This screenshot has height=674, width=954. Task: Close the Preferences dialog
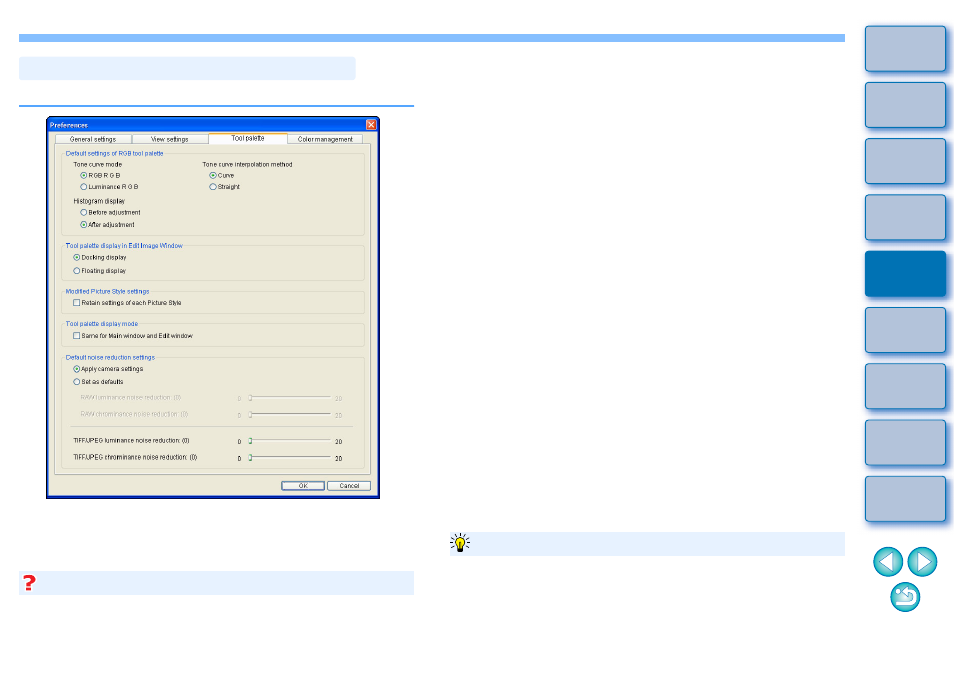[371, 125]
